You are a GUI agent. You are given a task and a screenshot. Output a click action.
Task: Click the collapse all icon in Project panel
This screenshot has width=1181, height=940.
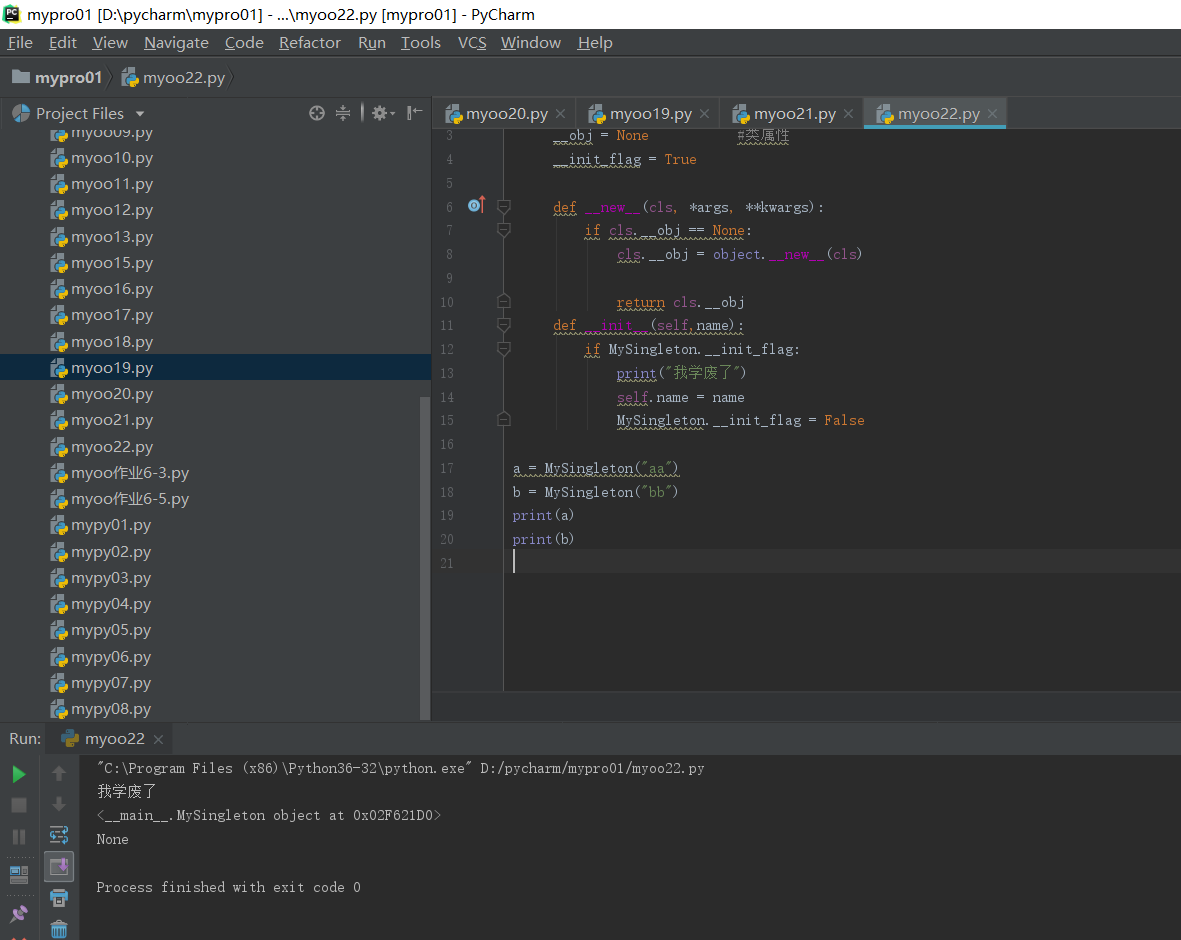coord(343,113)
